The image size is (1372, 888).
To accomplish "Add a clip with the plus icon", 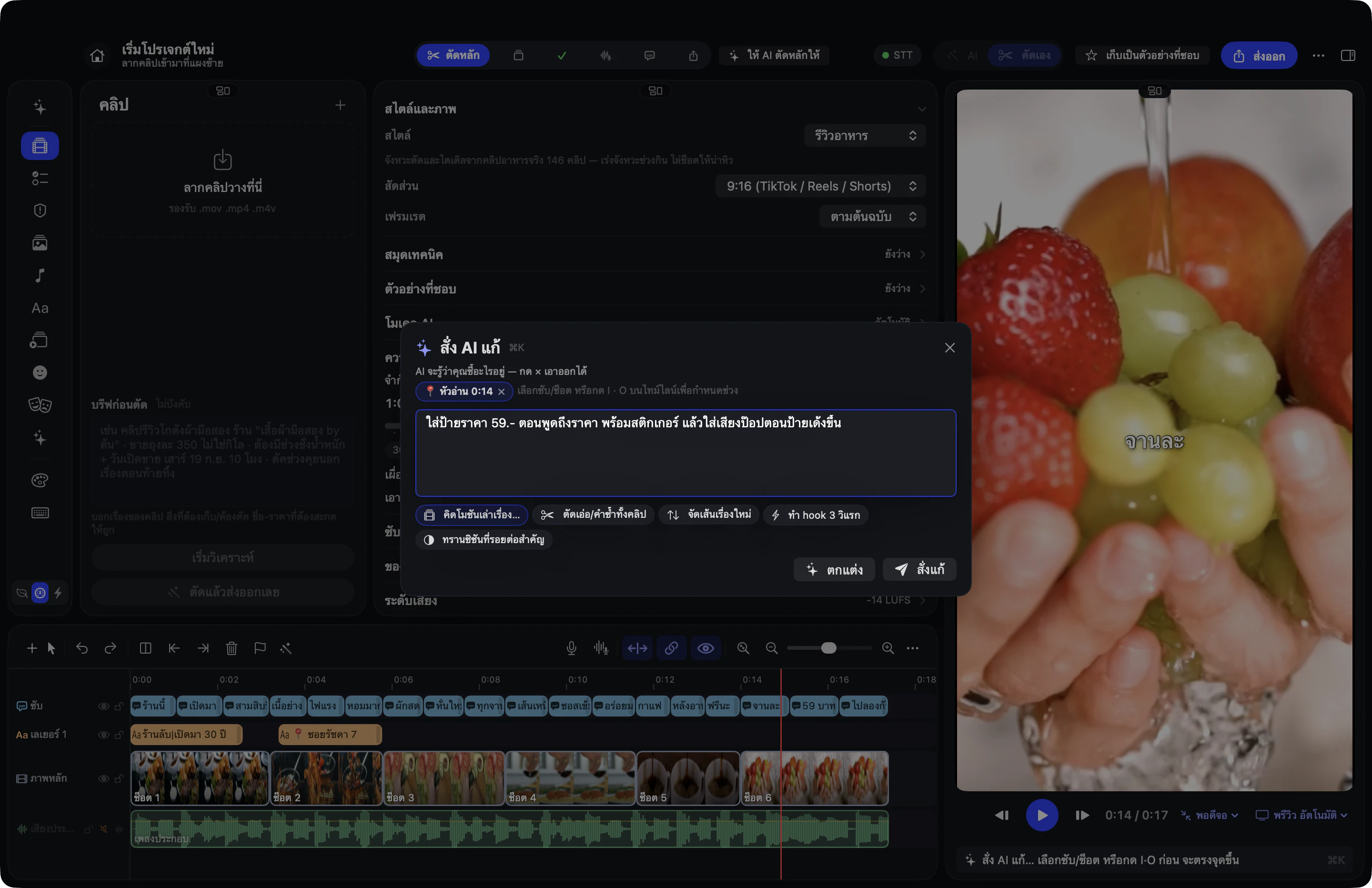I will click(340, 105).
